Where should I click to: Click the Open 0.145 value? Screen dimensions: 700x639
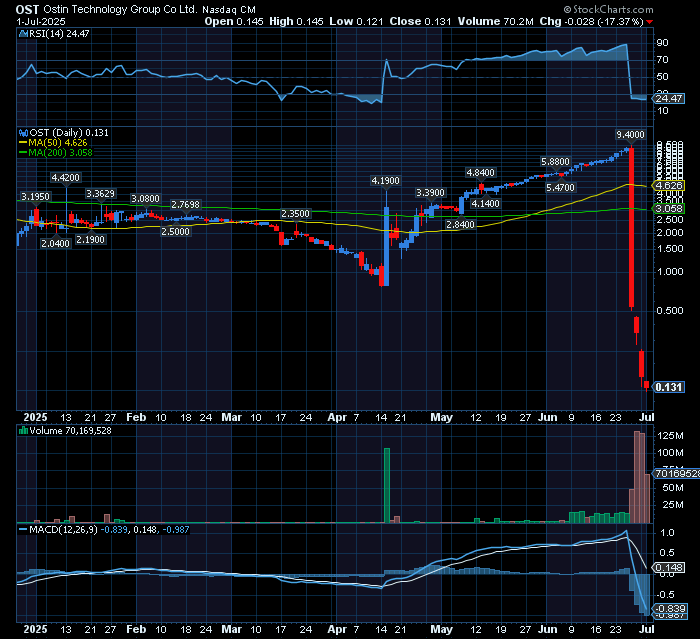234,21
